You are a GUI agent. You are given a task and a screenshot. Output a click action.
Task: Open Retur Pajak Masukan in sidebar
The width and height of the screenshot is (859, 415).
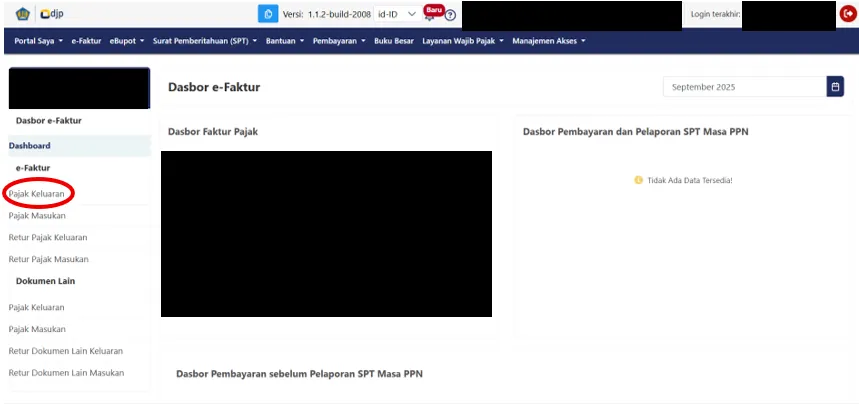pyautogui.click(x=48, y=259)
